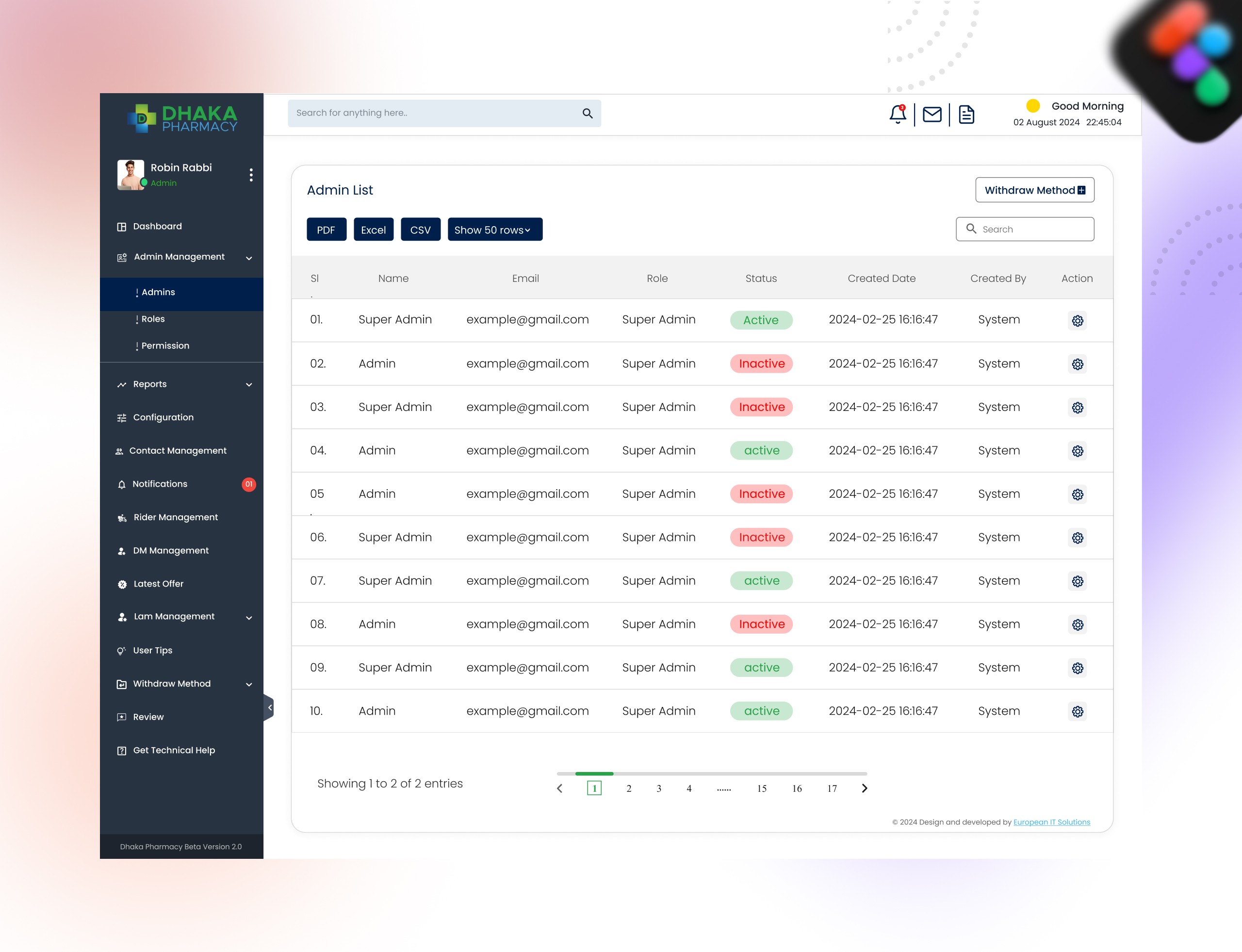Open the Roles submenu item
The width and height of the screenshot is (1242, 952).
coord(153,319)
